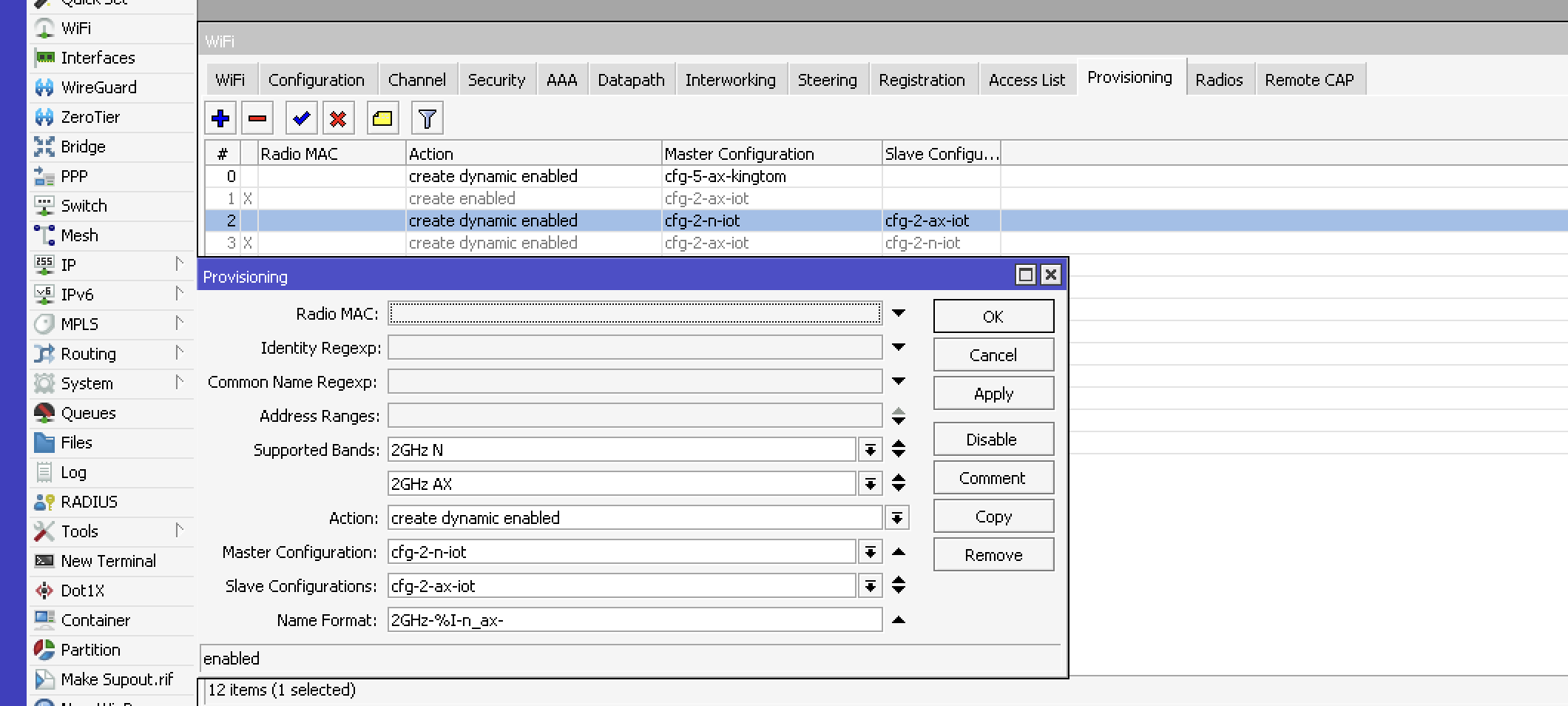Click the Remove button in the dialog
This screenshot has width=1568, height=706.
993,555
